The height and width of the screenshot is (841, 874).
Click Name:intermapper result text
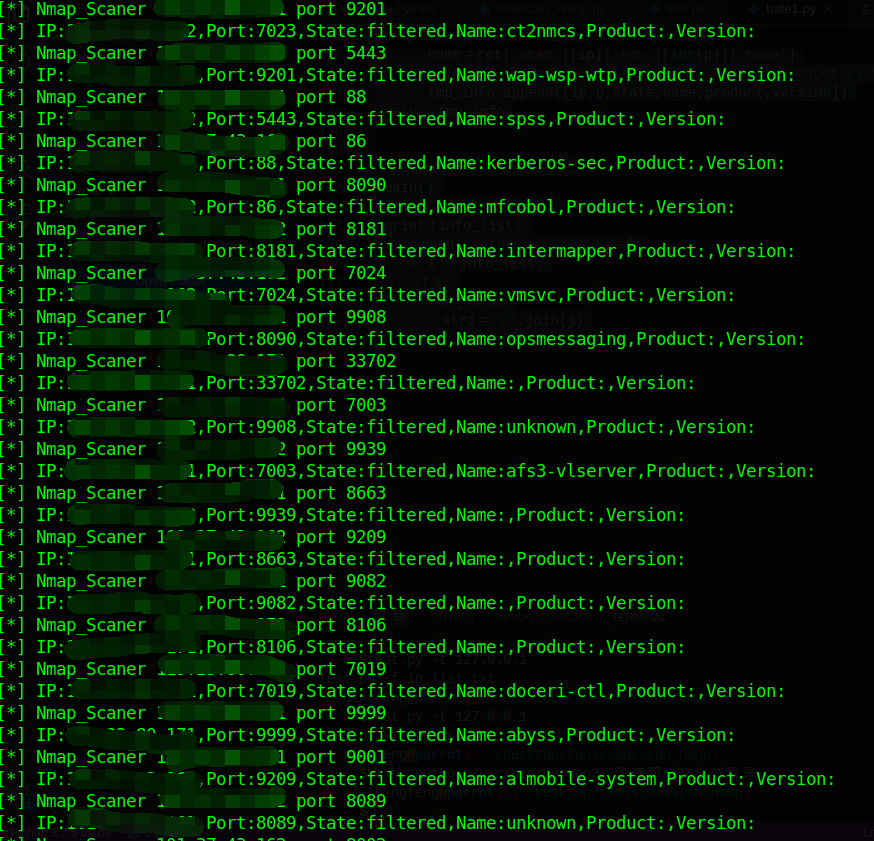click(541, 251)
